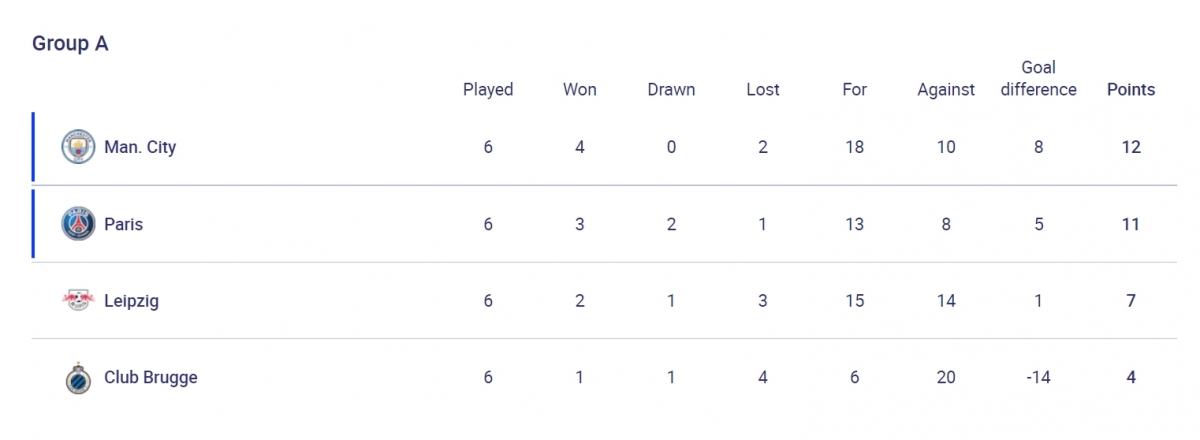Click the Played column header

[x=488, y=89]
